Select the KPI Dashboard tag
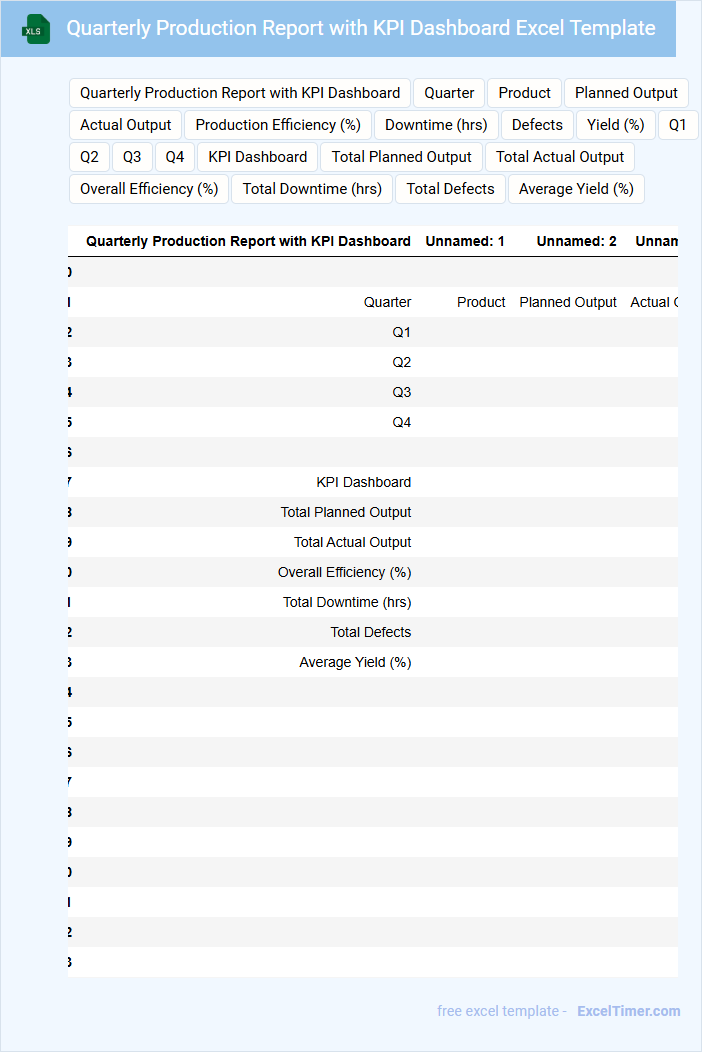Viewport: 702px width, 1052px height. coord(258,157)
